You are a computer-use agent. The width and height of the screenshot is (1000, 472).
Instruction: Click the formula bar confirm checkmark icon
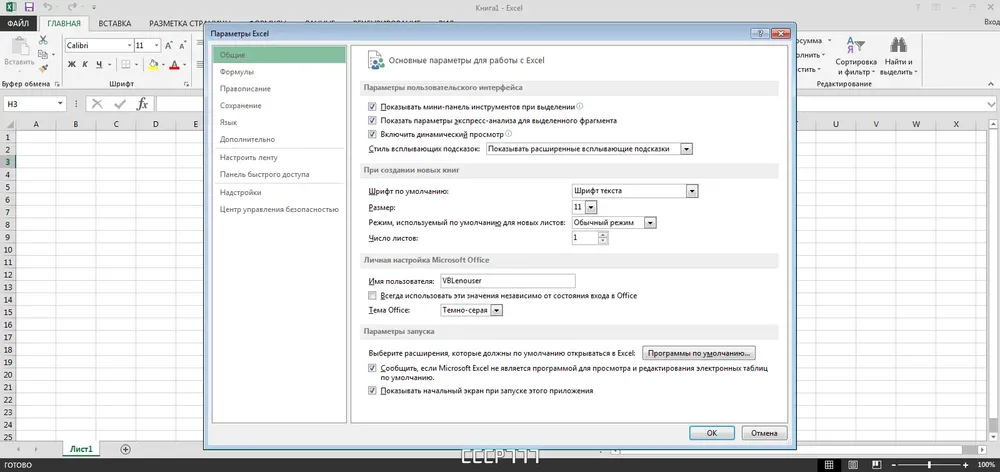coord(119,104)
